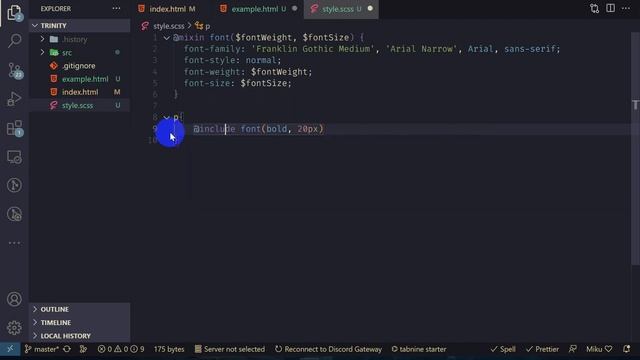Click the errors and warnings counter
The width and height of the screenshot is (640, 360).
pyautogui.click(x=121, y=349)
